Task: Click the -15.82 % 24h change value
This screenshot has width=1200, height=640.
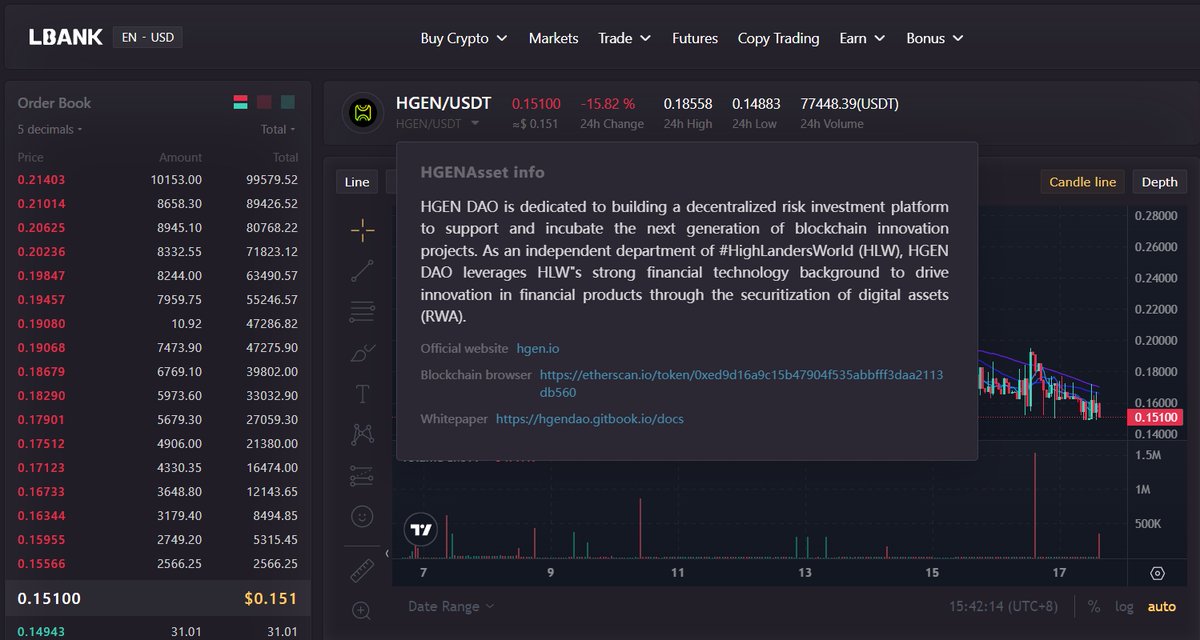Action: point(609,104)
